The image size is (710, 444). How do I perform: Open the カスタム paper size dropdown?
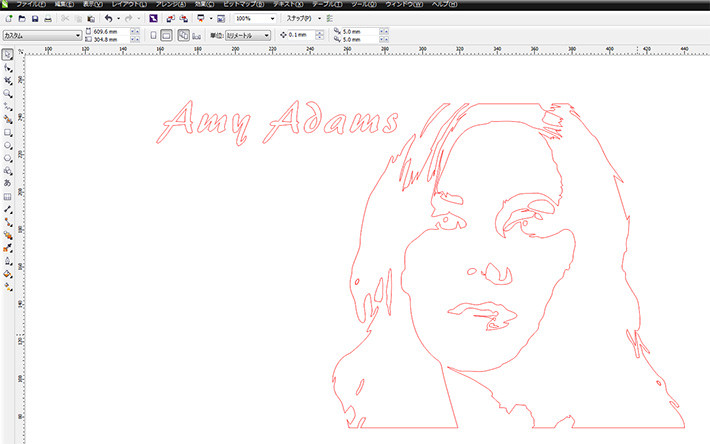pos(42,35)
